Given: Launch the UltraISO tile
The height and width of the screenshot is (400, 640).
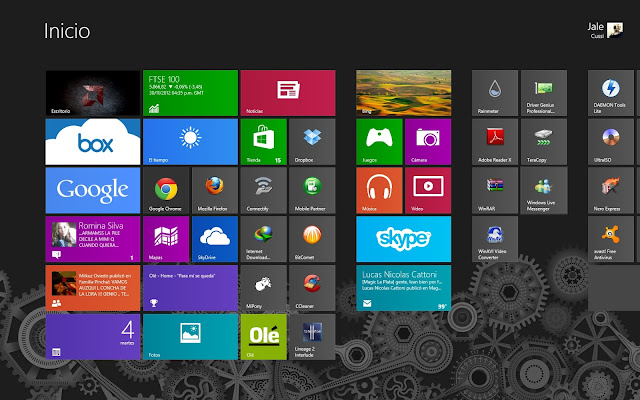Looking at the screenshot, I should 611,142.
